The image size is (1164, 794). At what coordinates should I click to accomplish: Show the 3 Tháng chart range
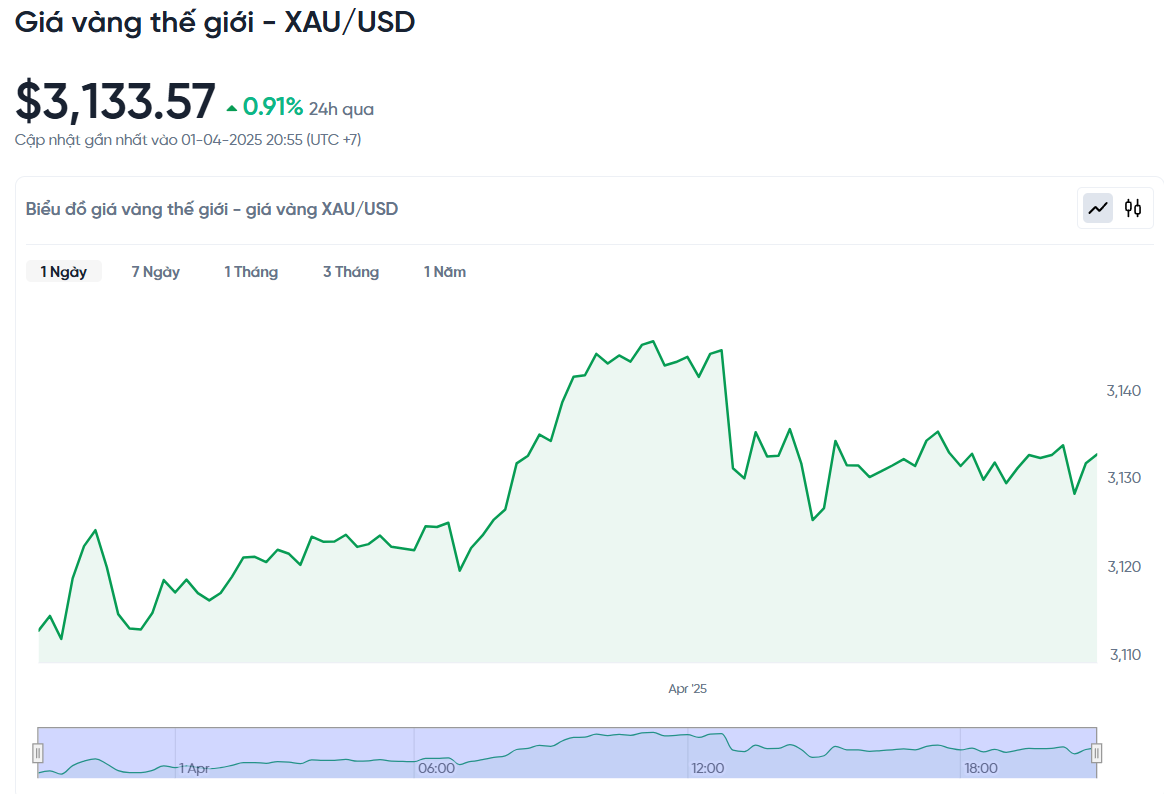pos(351,272)
